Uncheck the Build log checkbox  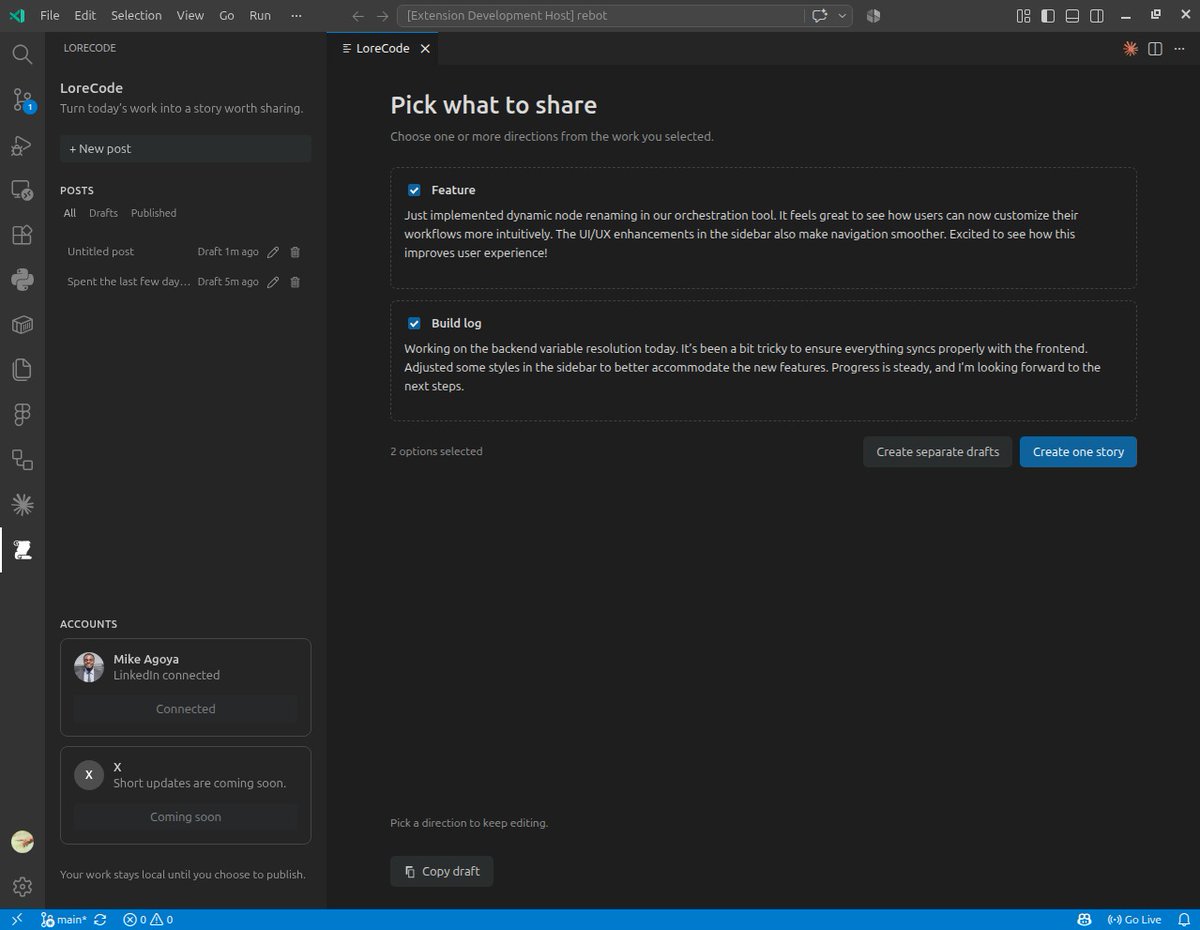coord(414,323)
